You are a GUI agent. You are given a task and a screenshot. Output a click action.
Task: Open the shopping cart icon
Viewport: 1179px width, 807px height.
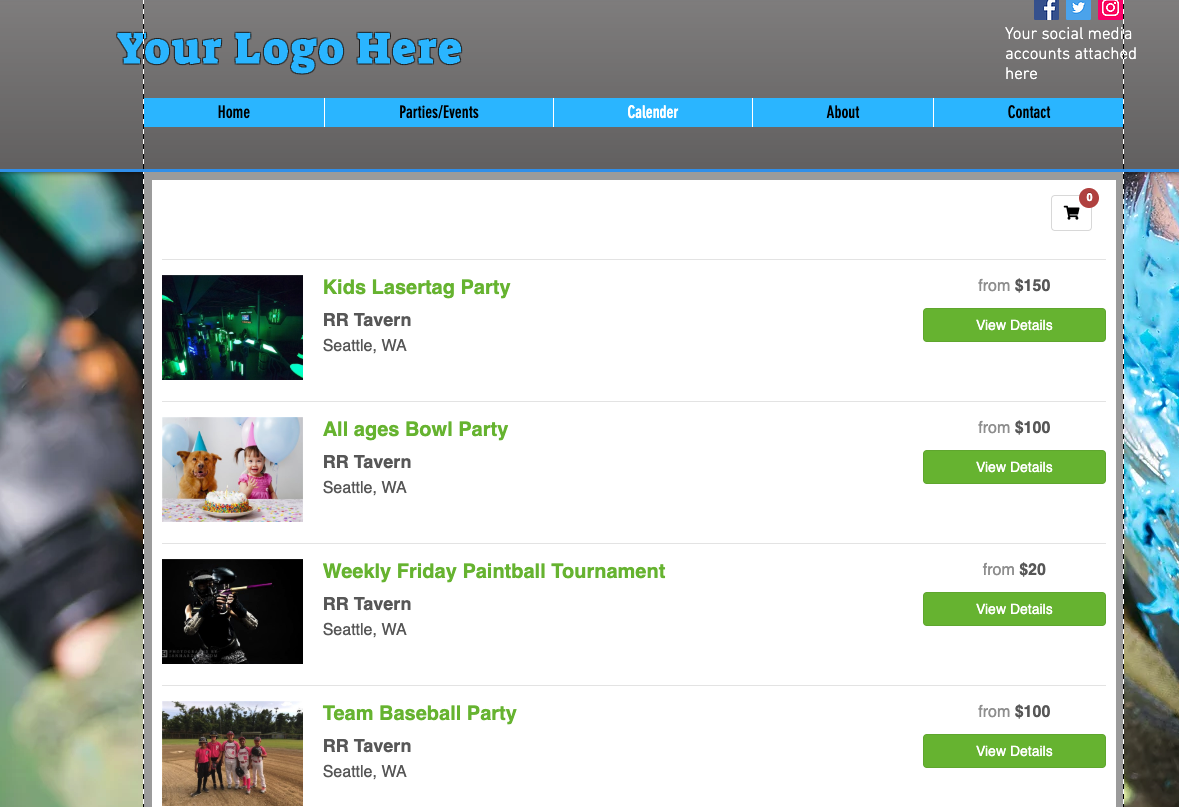click(x=1071, y=213)
